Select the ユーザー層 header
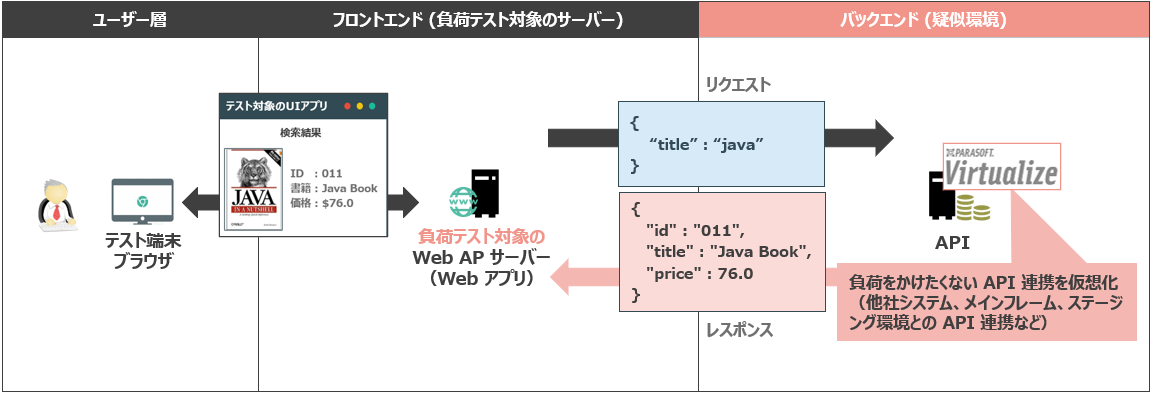The height and width of the screenshot is (394, 1152). pos(130,20)
